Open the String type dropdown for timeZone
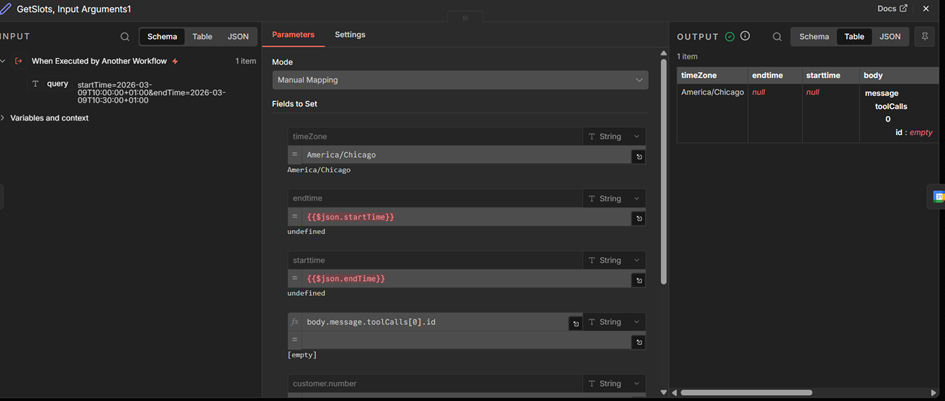The image size is (945, 401). tap(614, 136)
